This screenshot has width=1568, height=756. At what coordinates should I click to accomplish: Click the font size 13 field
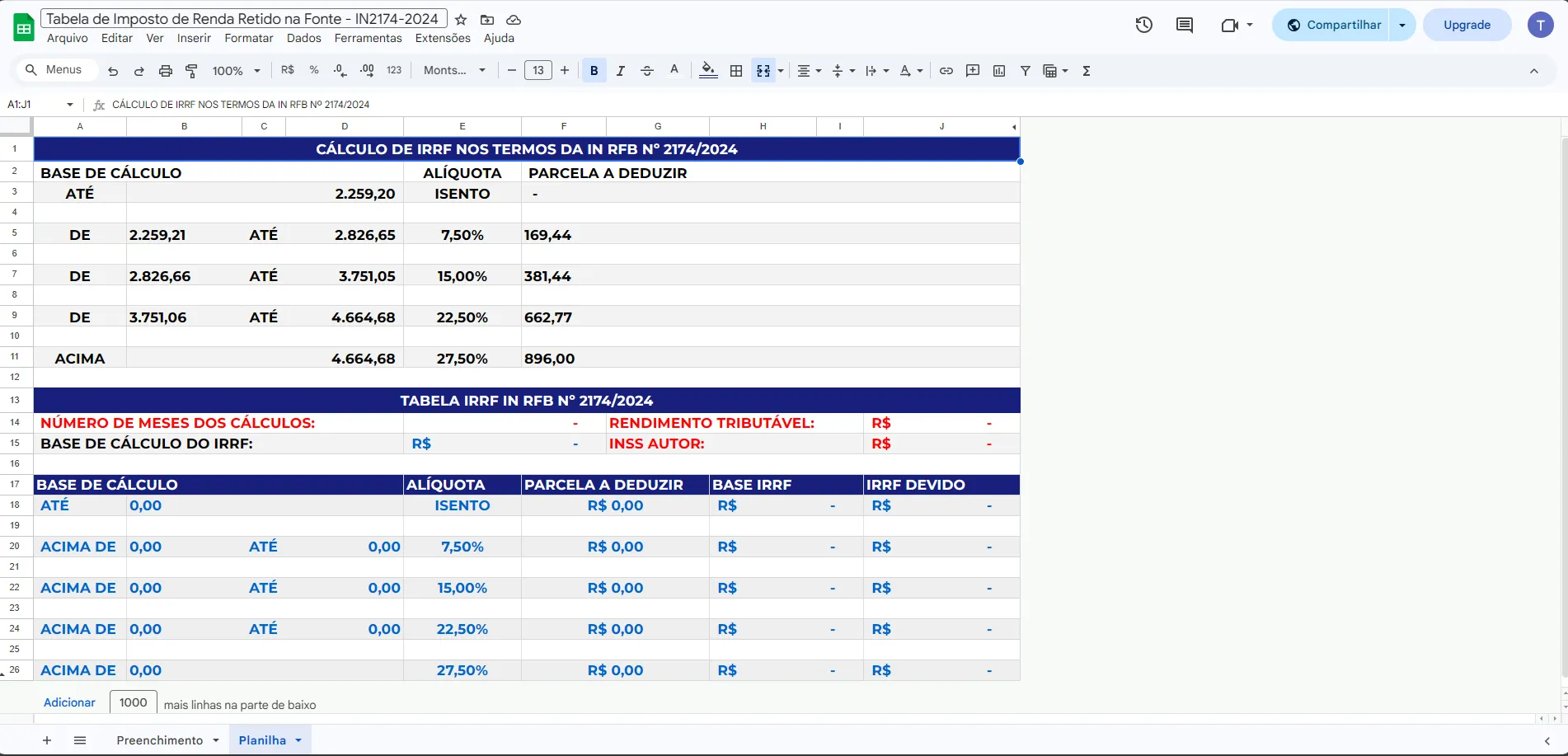point(538,71)
